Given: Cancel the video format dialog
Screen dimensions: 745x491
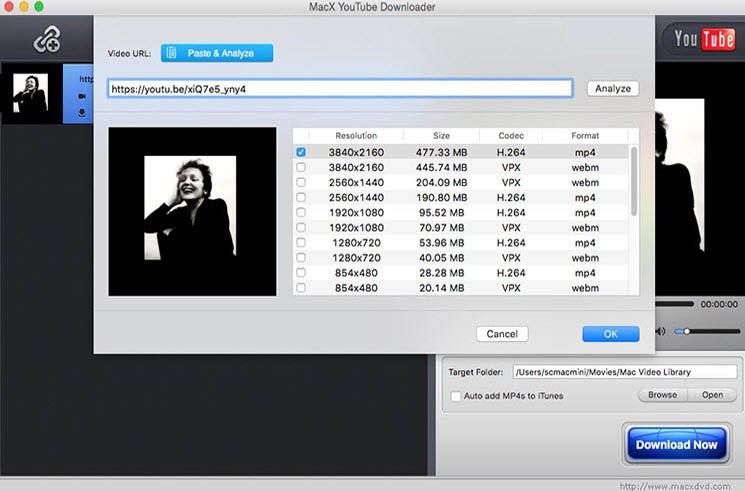Looking at the screenshot, I should click(502, 334).
